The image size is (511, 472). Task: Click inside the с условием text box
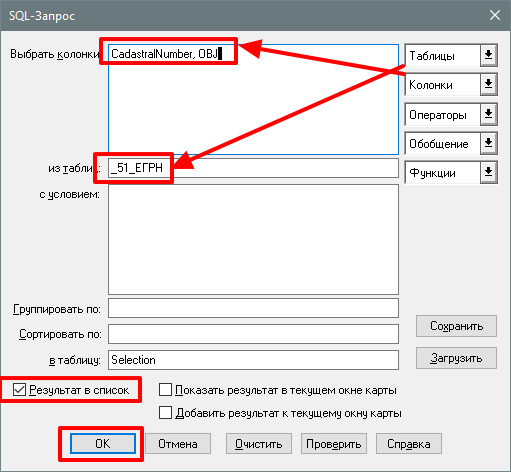253,239
